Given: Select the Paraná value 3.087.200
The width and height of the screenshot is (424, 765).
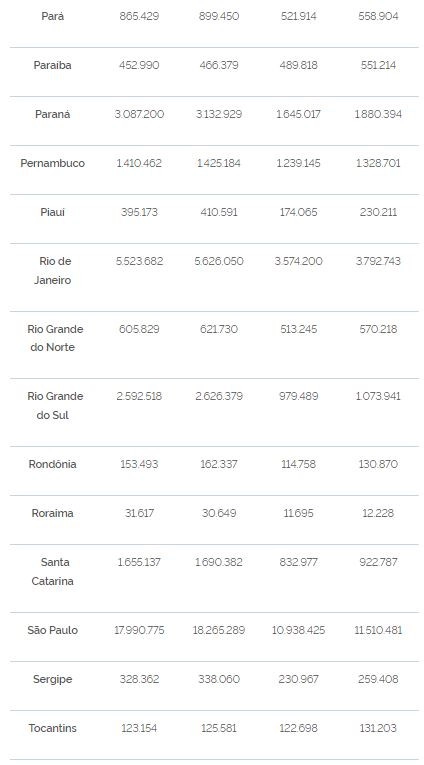Looking at the screenshot, I should [140, 114].
